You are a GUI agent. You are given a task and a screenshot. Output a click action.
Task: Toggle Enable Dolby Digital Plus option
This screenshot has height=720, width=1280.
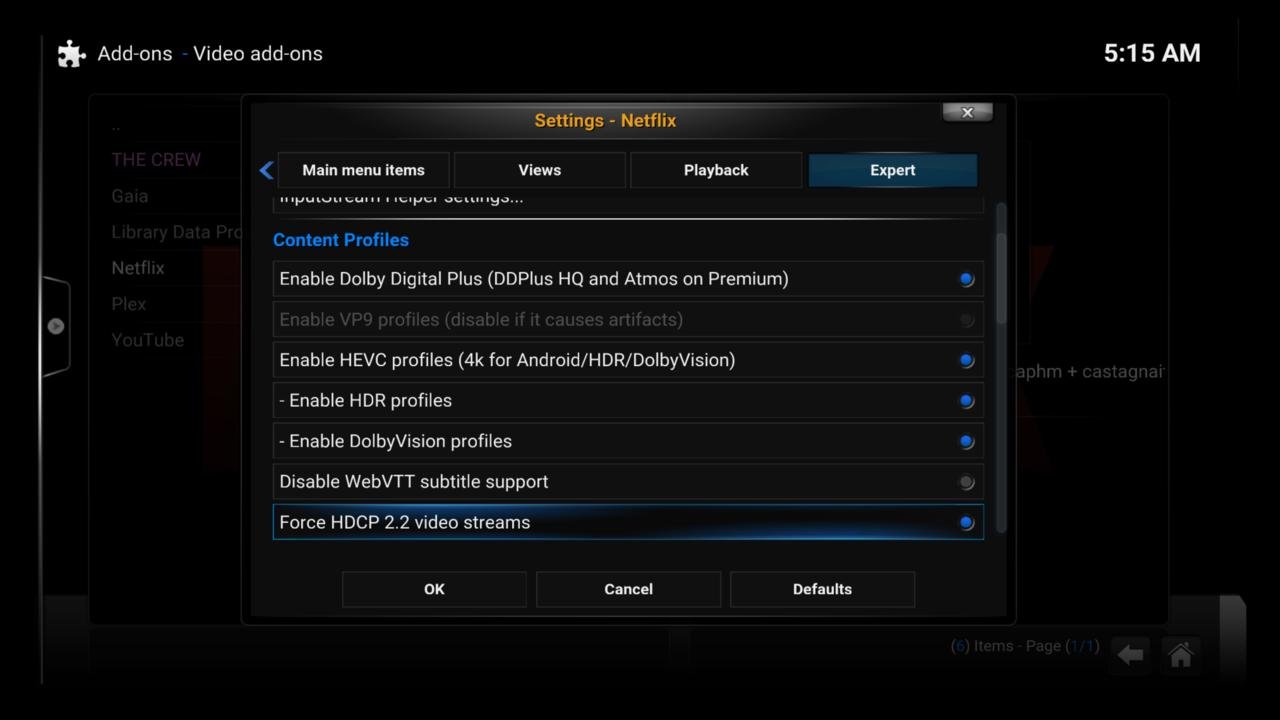point(628,279)
